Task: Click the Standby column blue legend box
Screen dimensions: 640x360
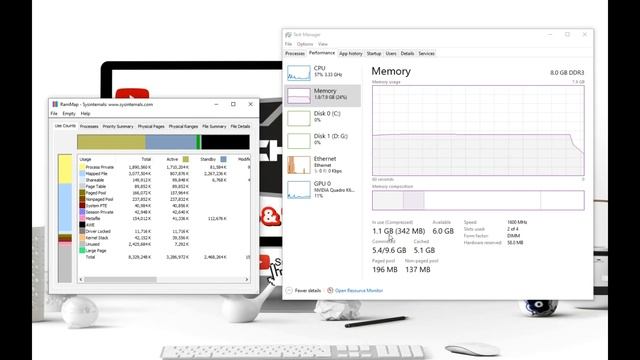Action: tap(223, 159)
